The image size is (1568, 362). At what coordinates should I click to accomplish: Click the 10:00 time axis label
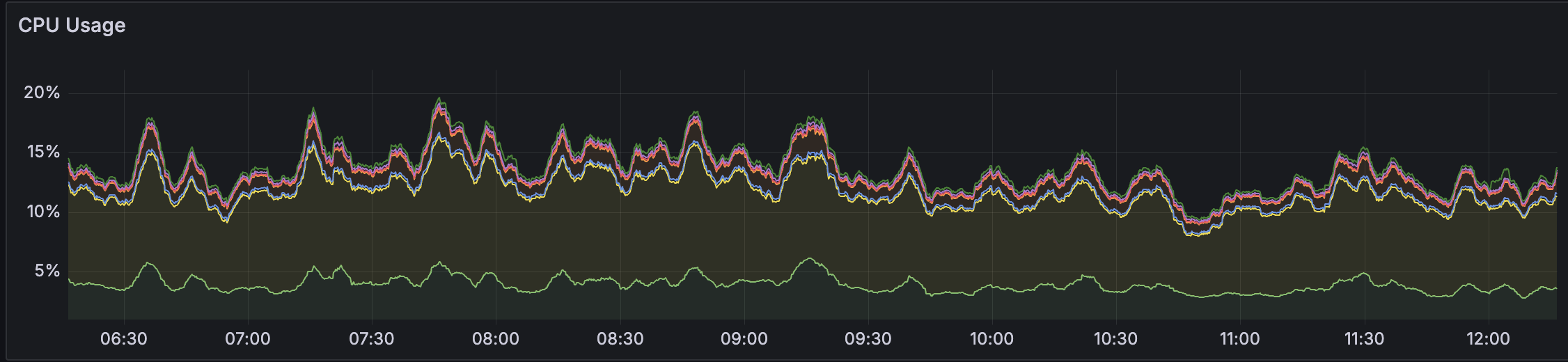pyautogui.click(x=991, y=339)
